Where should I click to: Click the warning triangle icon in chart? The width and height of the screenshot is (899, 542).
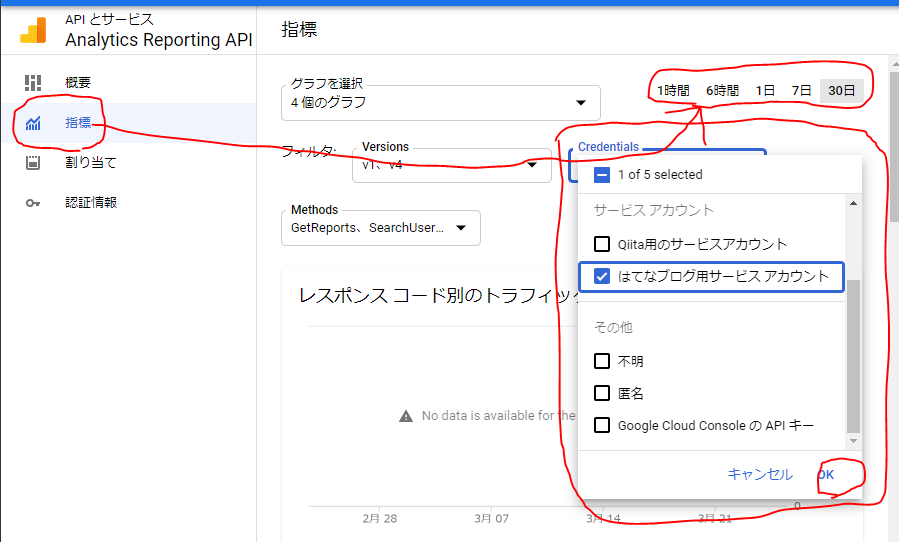(x=406, y=416)
